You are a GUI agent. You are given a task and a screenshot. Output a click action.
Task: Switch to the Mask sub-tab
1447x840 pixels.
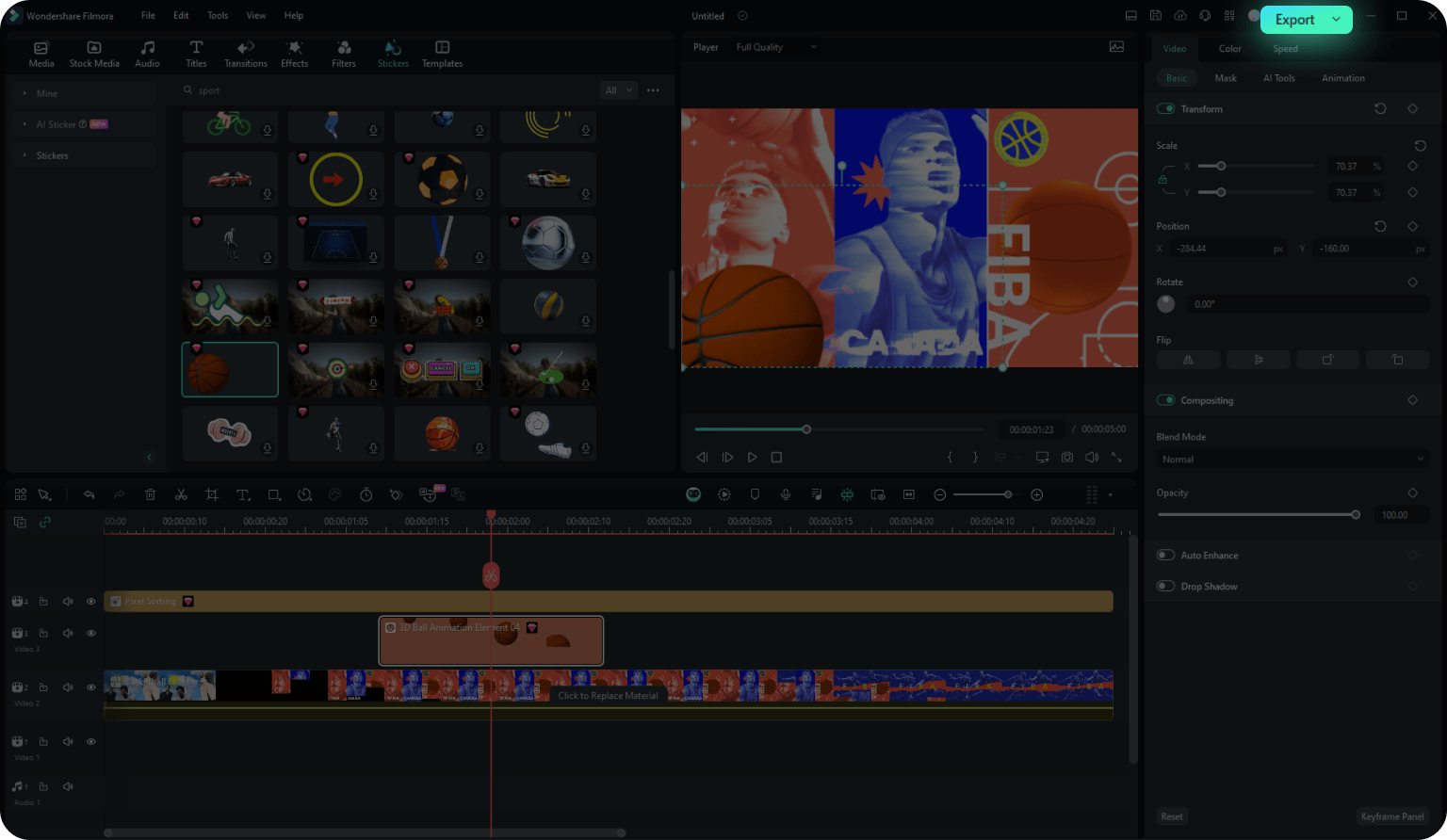click(1226, 78)
